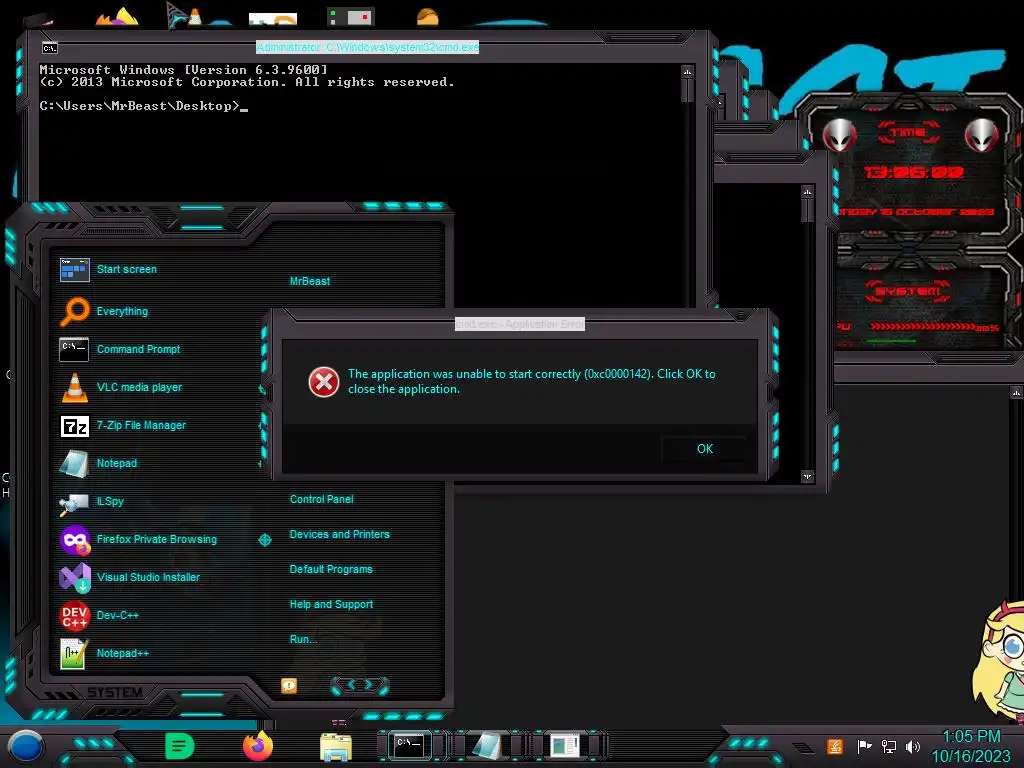Click the red Dev-C++ icon

(x=74, y=615)
